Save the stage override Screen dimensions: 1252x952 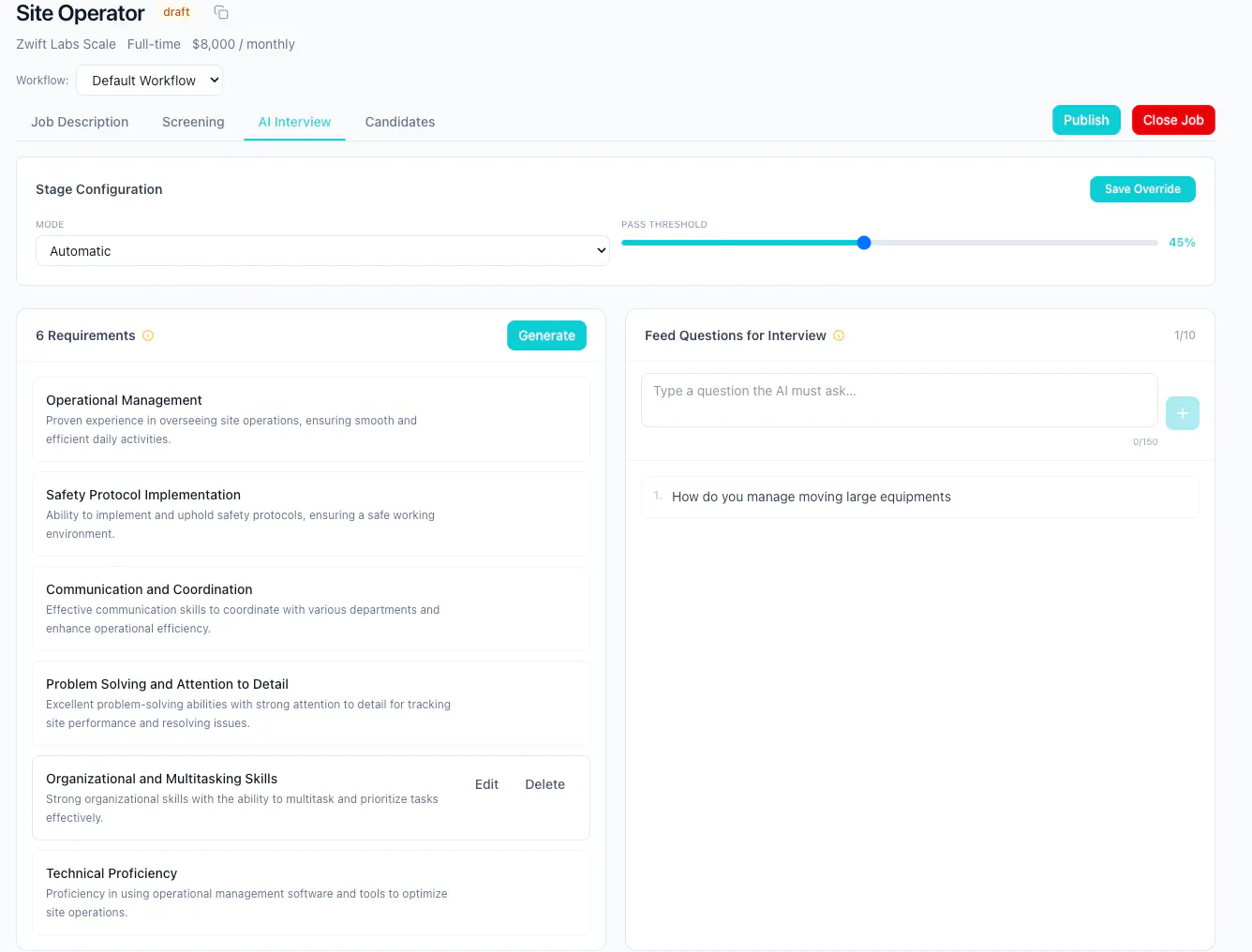point(1142,189)
